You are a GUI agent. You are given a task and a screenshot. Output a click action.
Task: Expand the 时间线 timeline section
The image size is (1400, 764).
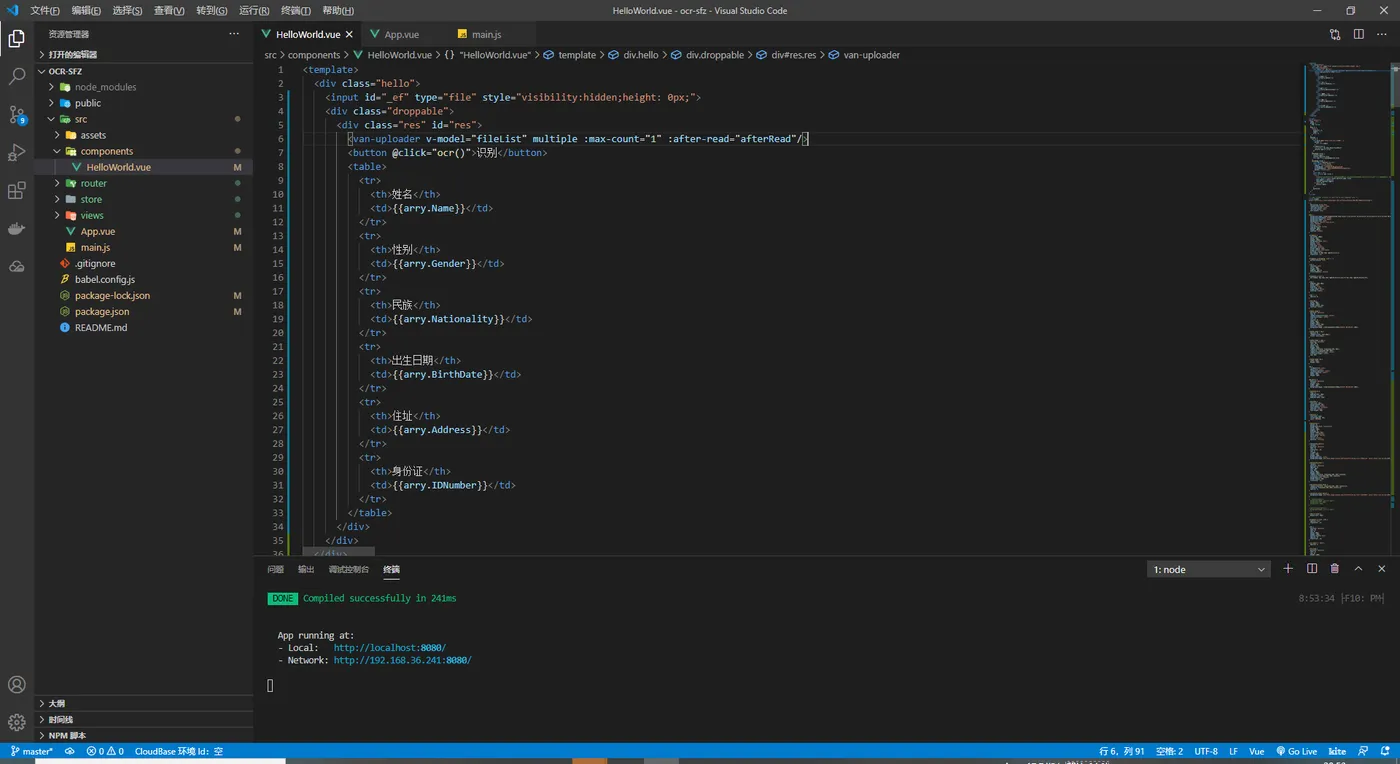click(143, 719)
